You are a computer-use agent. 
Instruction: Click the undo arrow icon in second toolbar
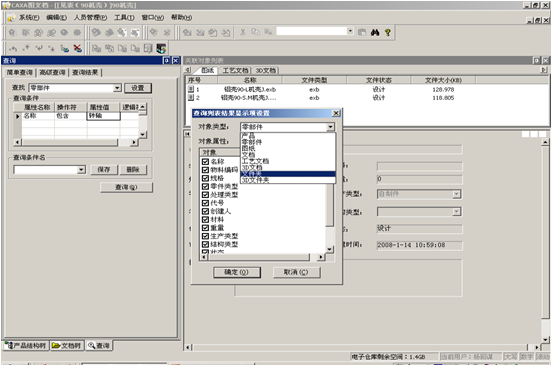click(x=13, y=48)
